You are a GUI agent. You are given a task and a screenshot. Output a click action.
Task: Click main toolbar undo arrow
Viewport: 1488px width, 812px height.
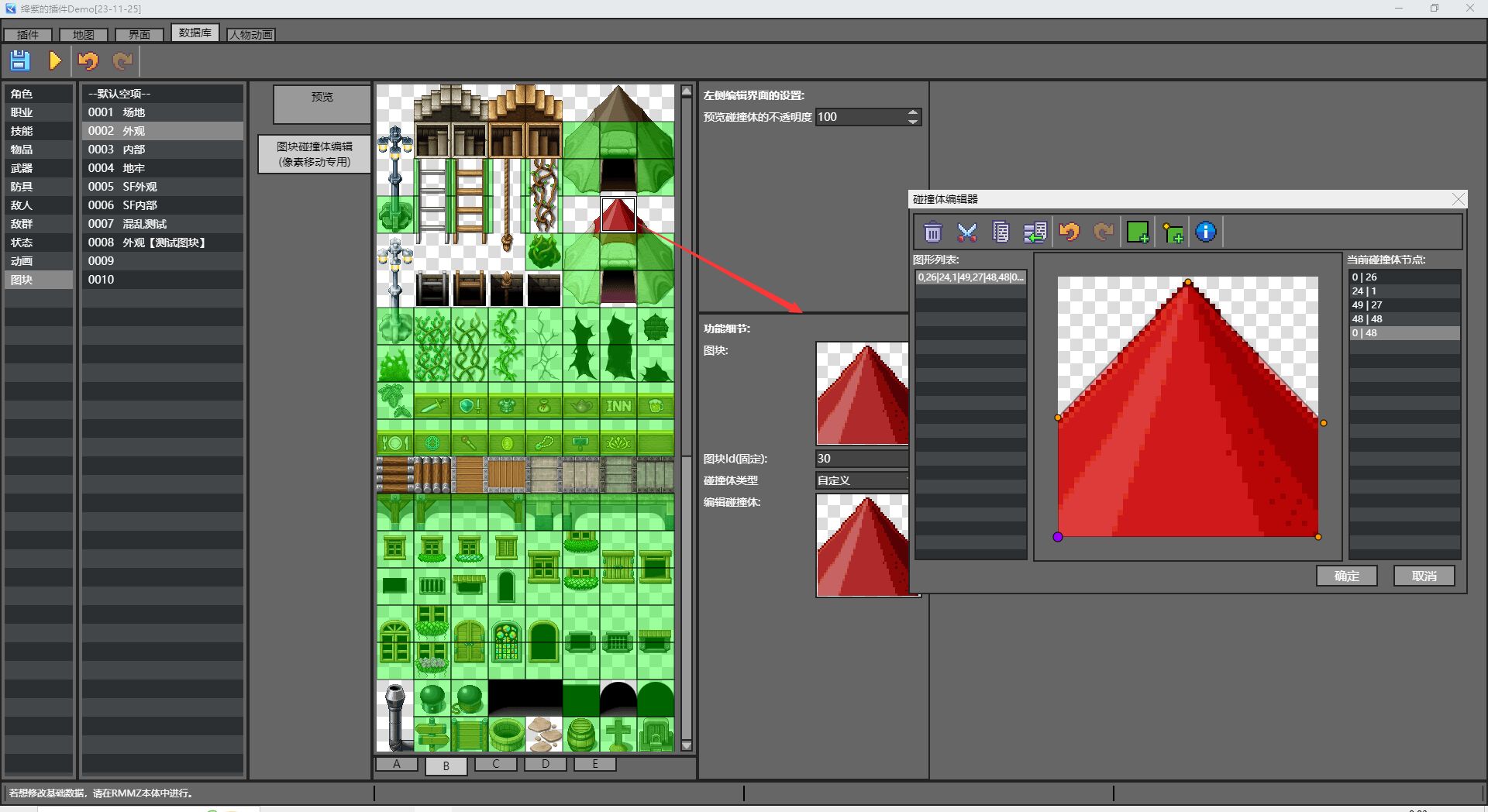pyautogui.click(x=88, y=60)
